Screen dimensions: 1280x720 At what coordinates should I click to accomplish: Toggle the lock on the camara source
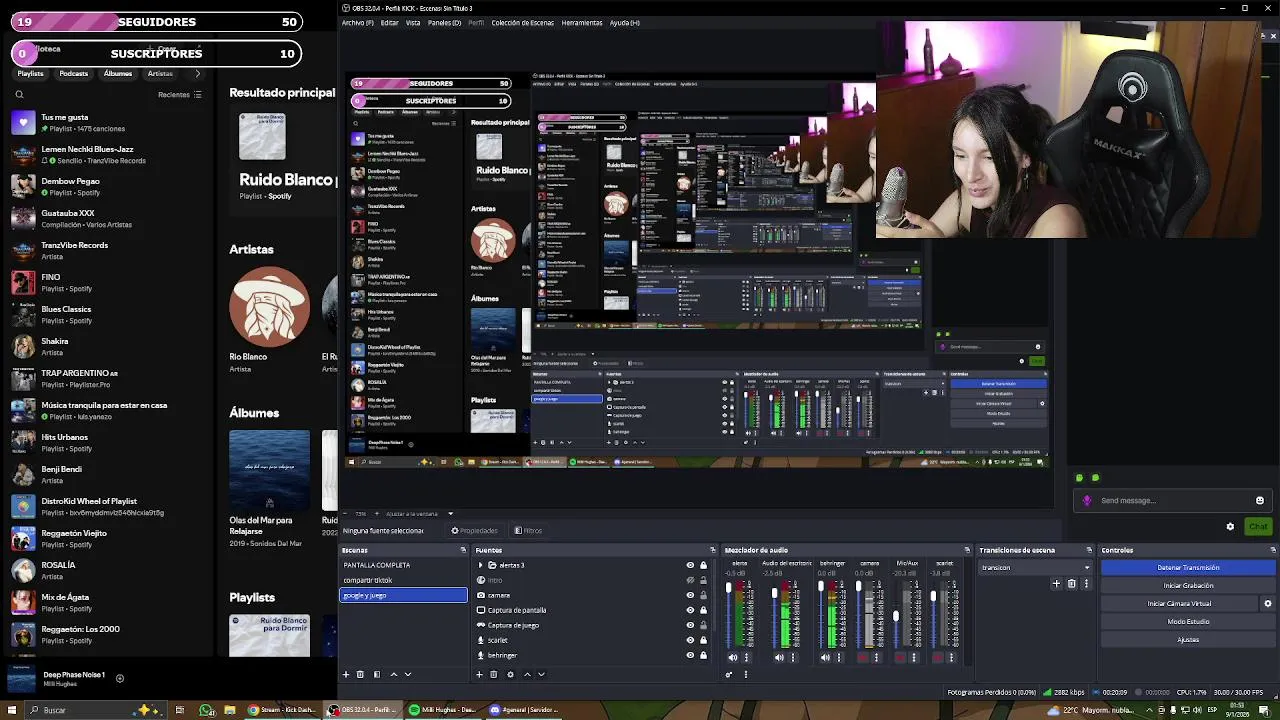point(703,595)
